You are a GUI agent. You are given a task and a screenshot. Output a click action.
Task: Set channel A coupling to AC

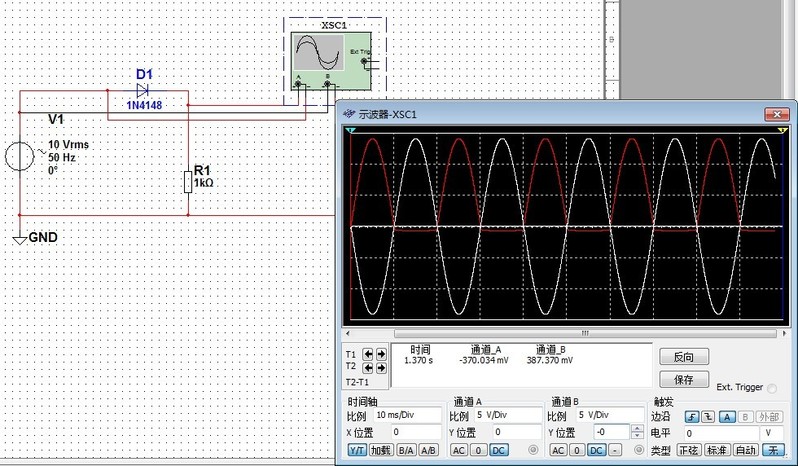458,451
